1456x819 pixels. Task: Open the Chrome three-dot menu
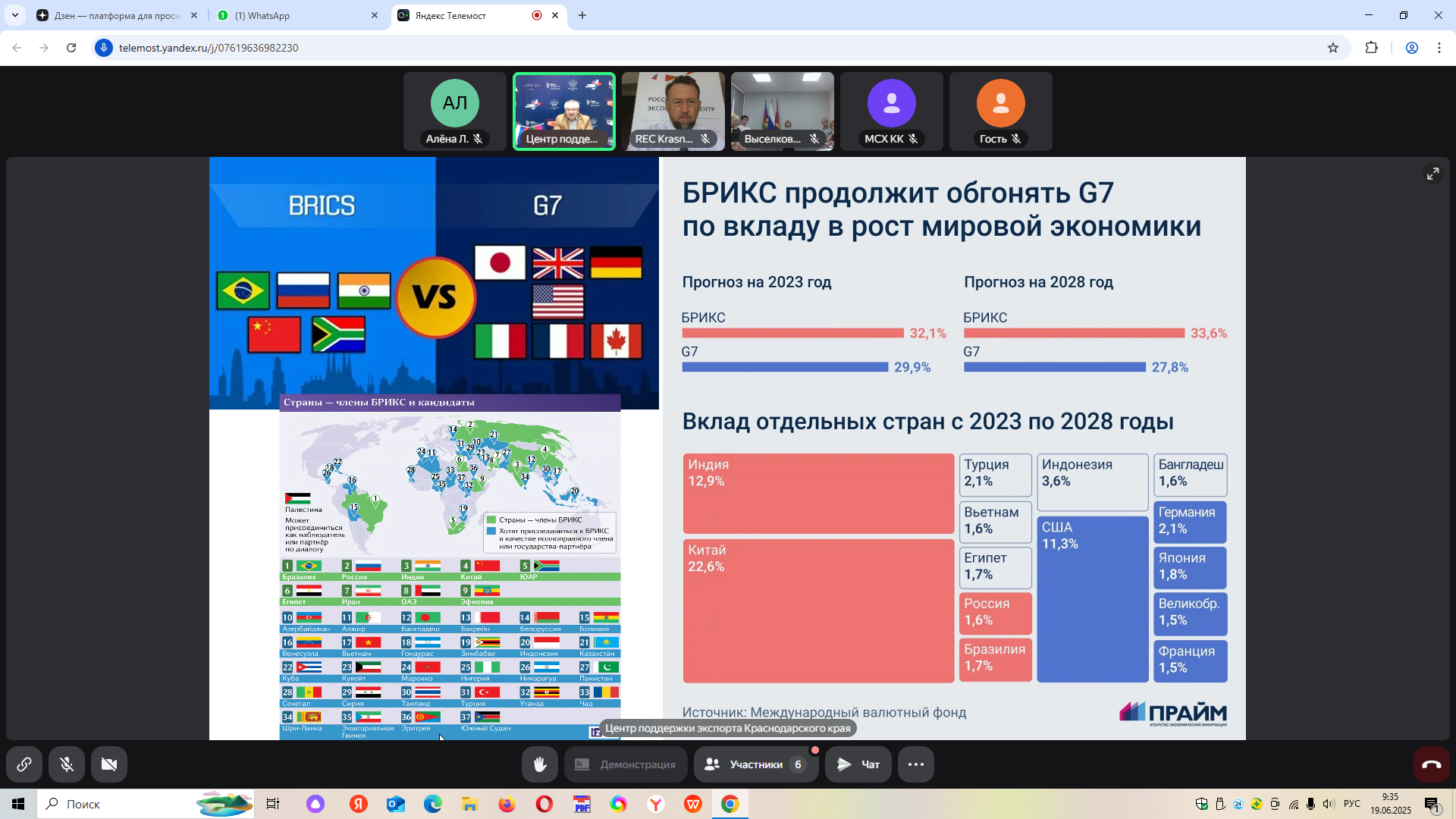pos(1439,48)
